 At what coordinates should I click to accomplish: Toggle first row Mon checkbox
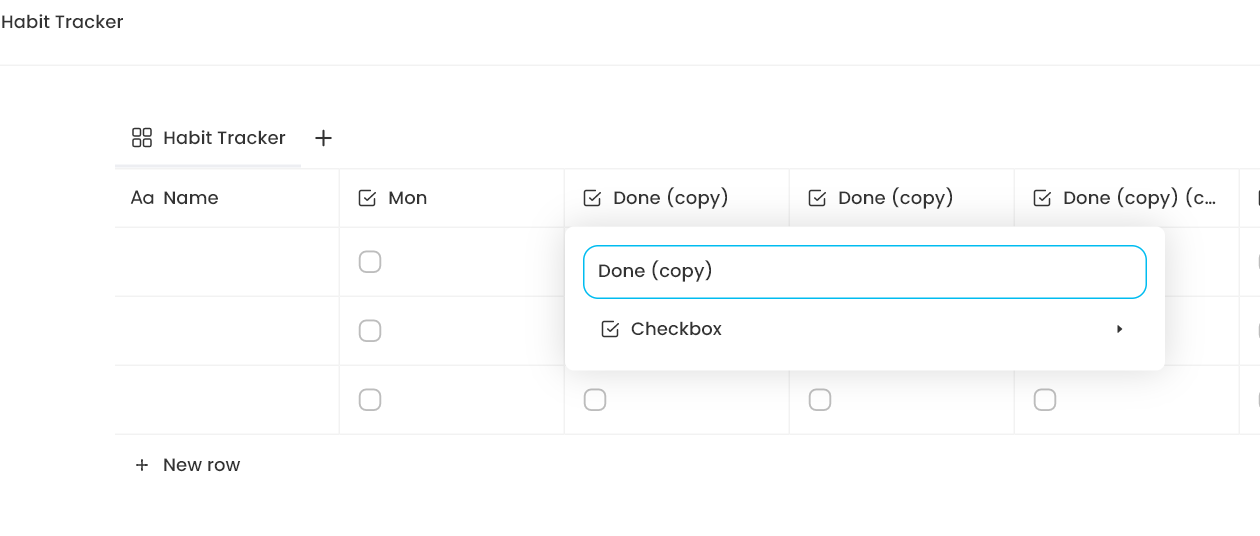pyautogui.click(x=370, y=262)
